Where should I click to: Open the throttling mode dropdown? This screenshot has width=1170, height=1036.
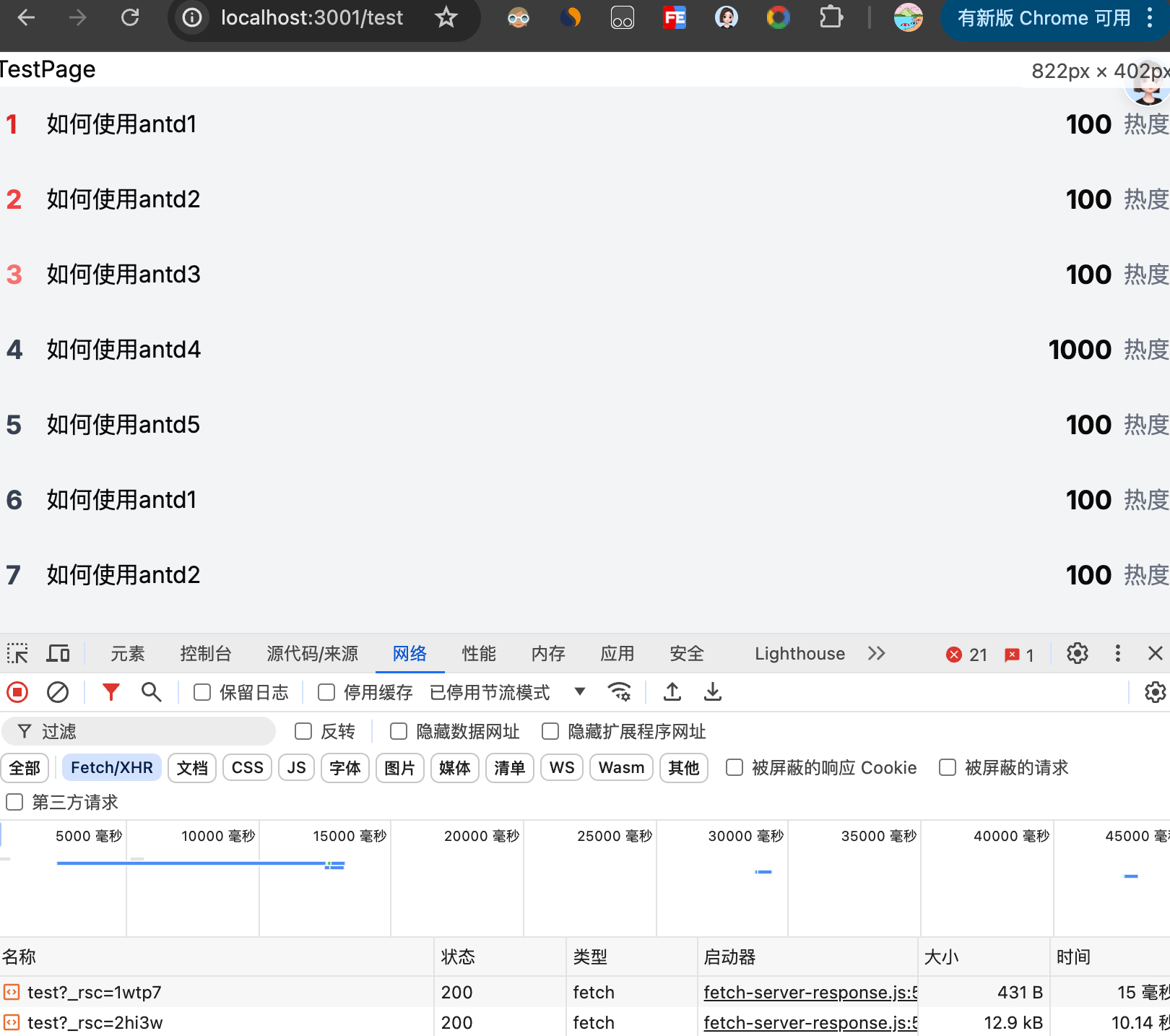(x=579, y=692)
